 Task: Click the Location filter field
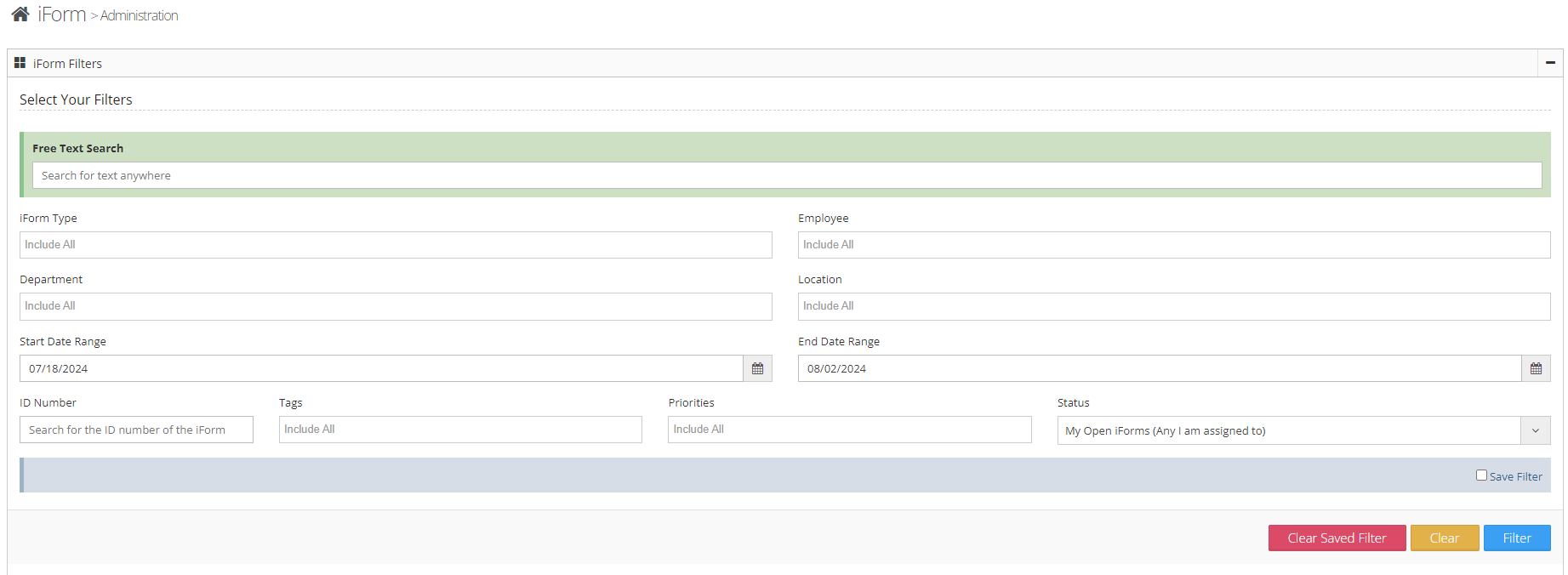pos(1174,306)
